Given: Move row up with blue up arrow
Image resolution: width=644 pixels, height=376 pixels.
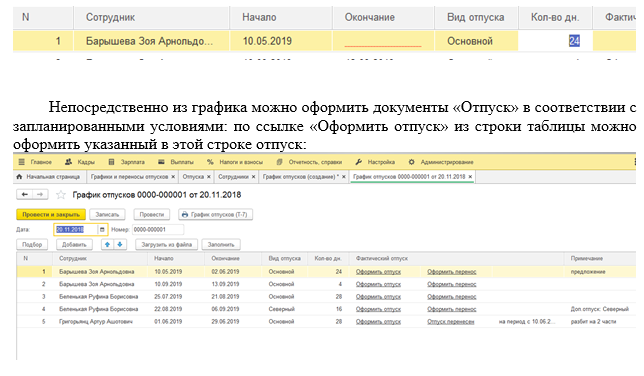Looking at the screenshot, I should click(x=107, y=245).
